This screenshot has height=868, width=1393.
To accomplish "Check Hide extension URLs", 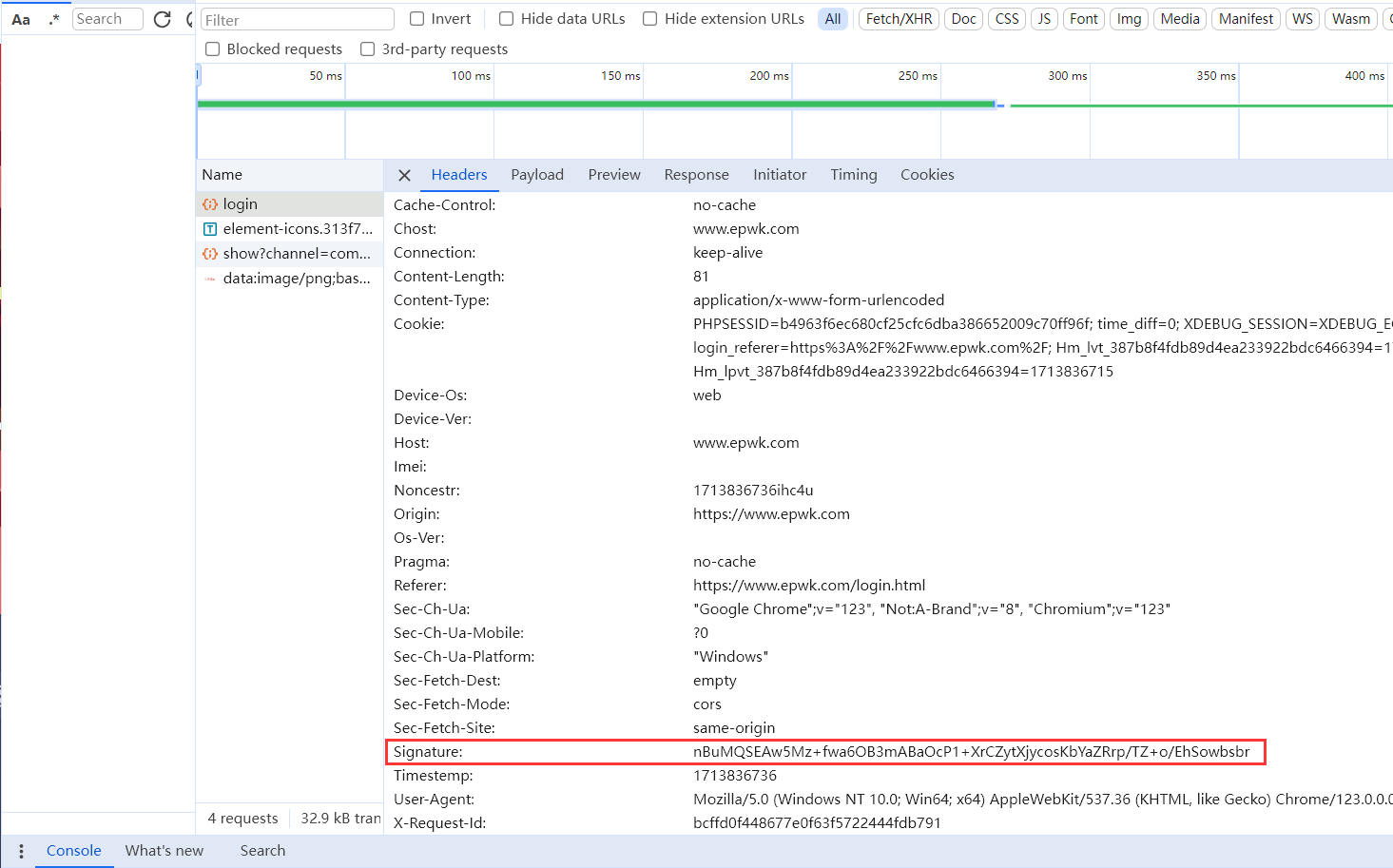I will click(x=649, y=18).
